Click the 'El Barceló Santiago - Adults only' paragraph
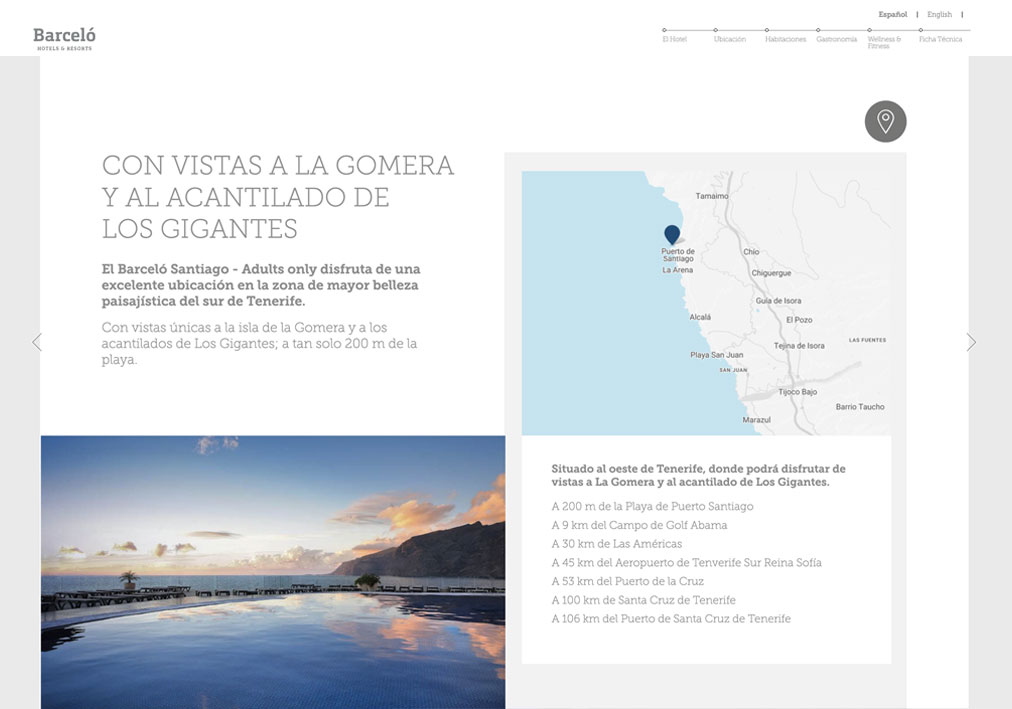 261,285
